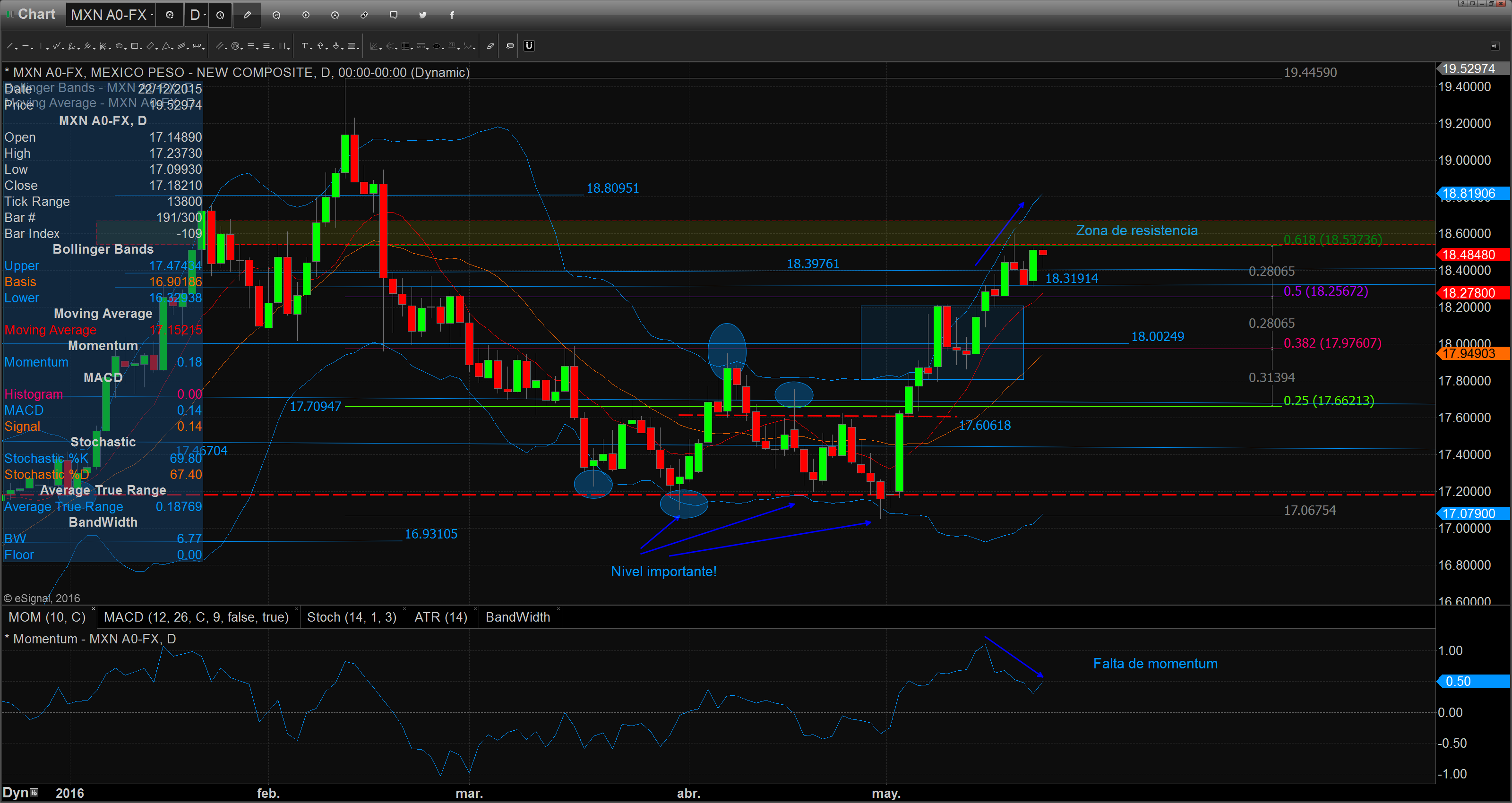This screenshot has width=1512, height=803.
Task: Expand the Fibonacci circles dropdown arrow
Action: click(242, 49)
